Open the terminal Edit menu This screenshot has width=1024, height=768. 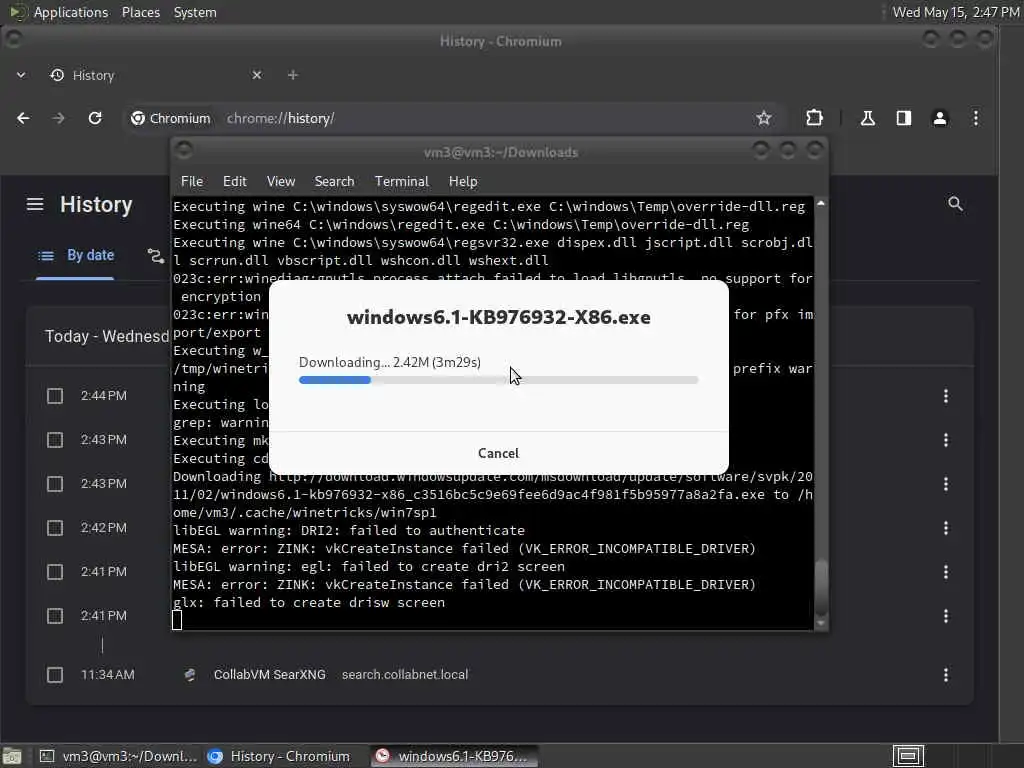click(x=234, y=182)
